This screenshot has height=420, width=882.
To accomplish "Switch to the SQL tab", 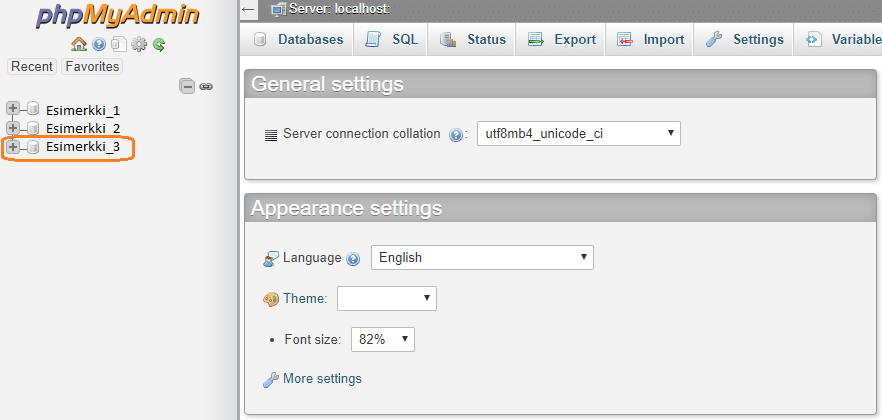I will (x=391, y=40).
